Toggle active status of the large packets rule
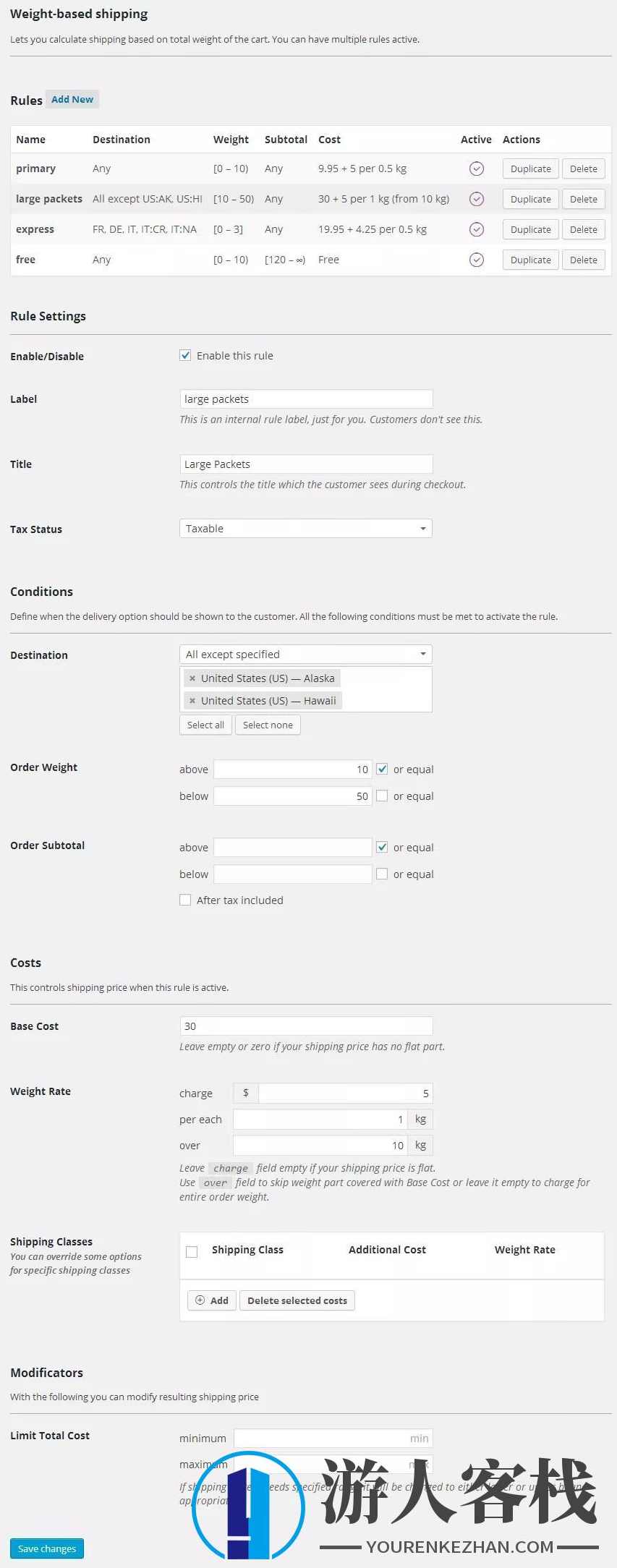617x1568 pixels. coord(476,198)
